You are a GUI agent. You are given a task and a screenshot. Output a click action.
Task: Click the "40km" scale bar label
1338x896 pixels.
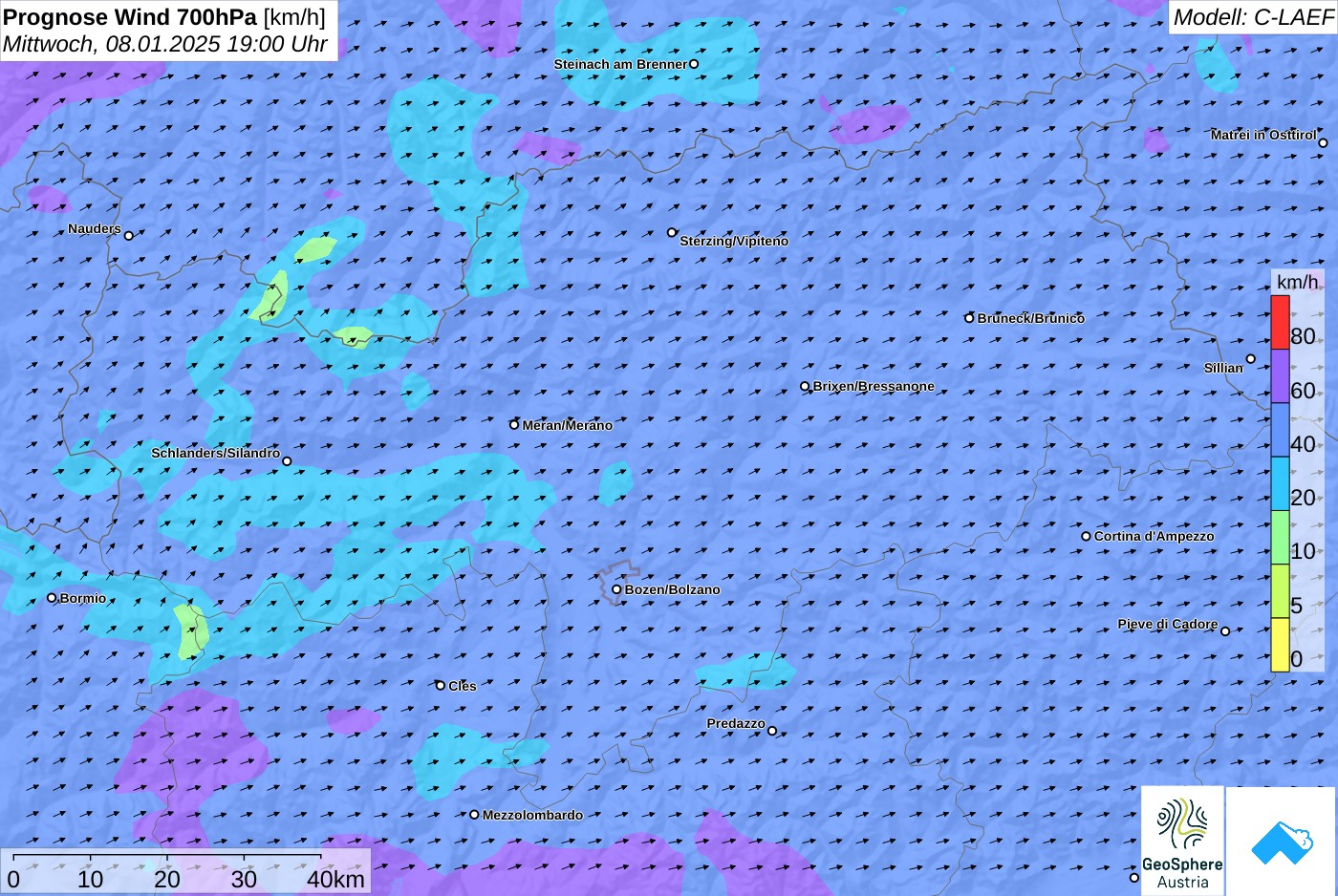[335, 879]
